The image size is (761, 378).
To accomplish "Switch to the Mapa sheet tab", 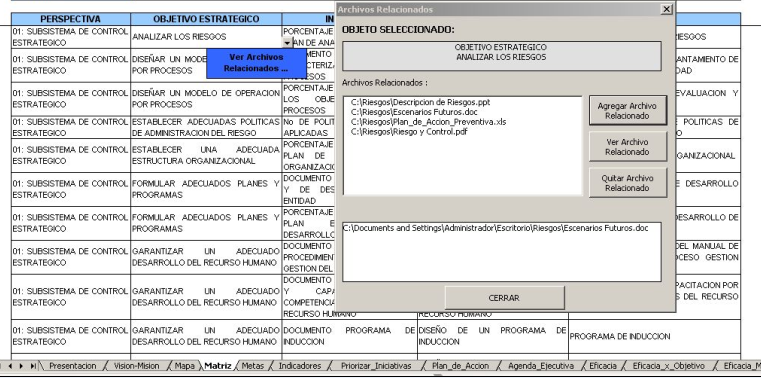I will [x=184, y=366].
